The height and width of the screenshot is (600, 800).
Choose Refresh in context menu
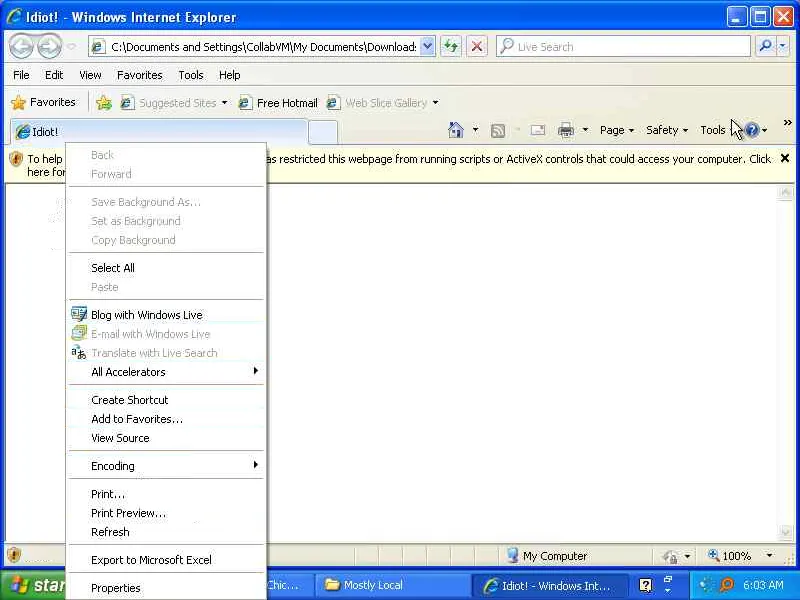coord(166,532)
